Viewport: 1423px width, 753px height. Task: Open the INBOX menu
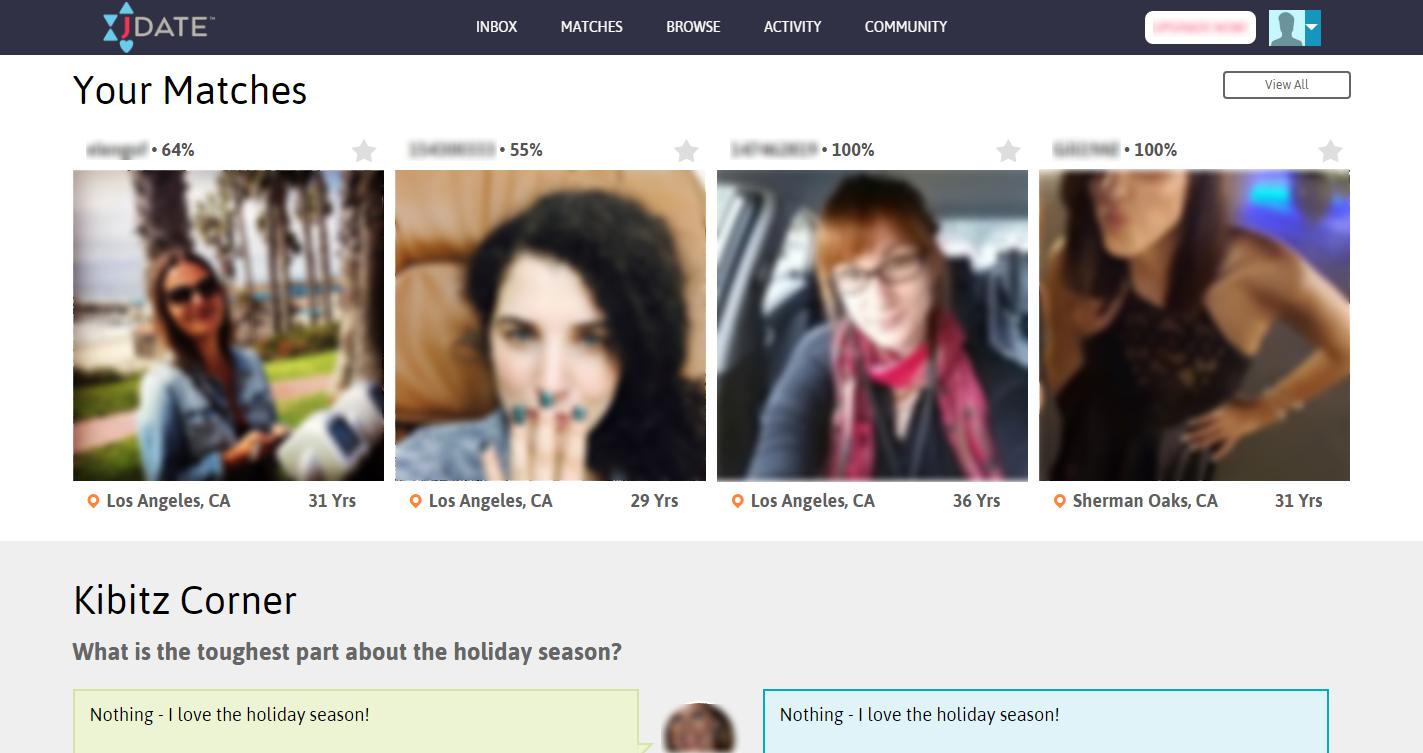[496, 27]
